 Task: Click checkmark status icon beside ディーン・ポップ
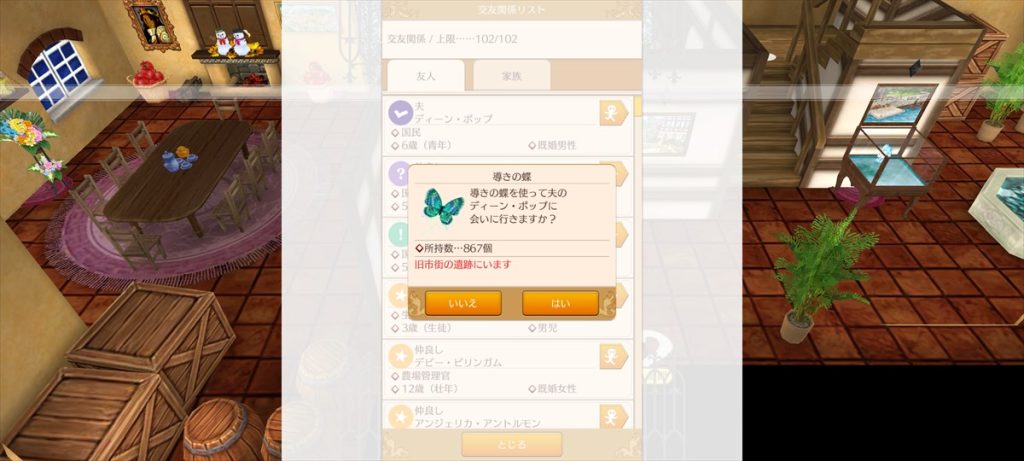400,112
